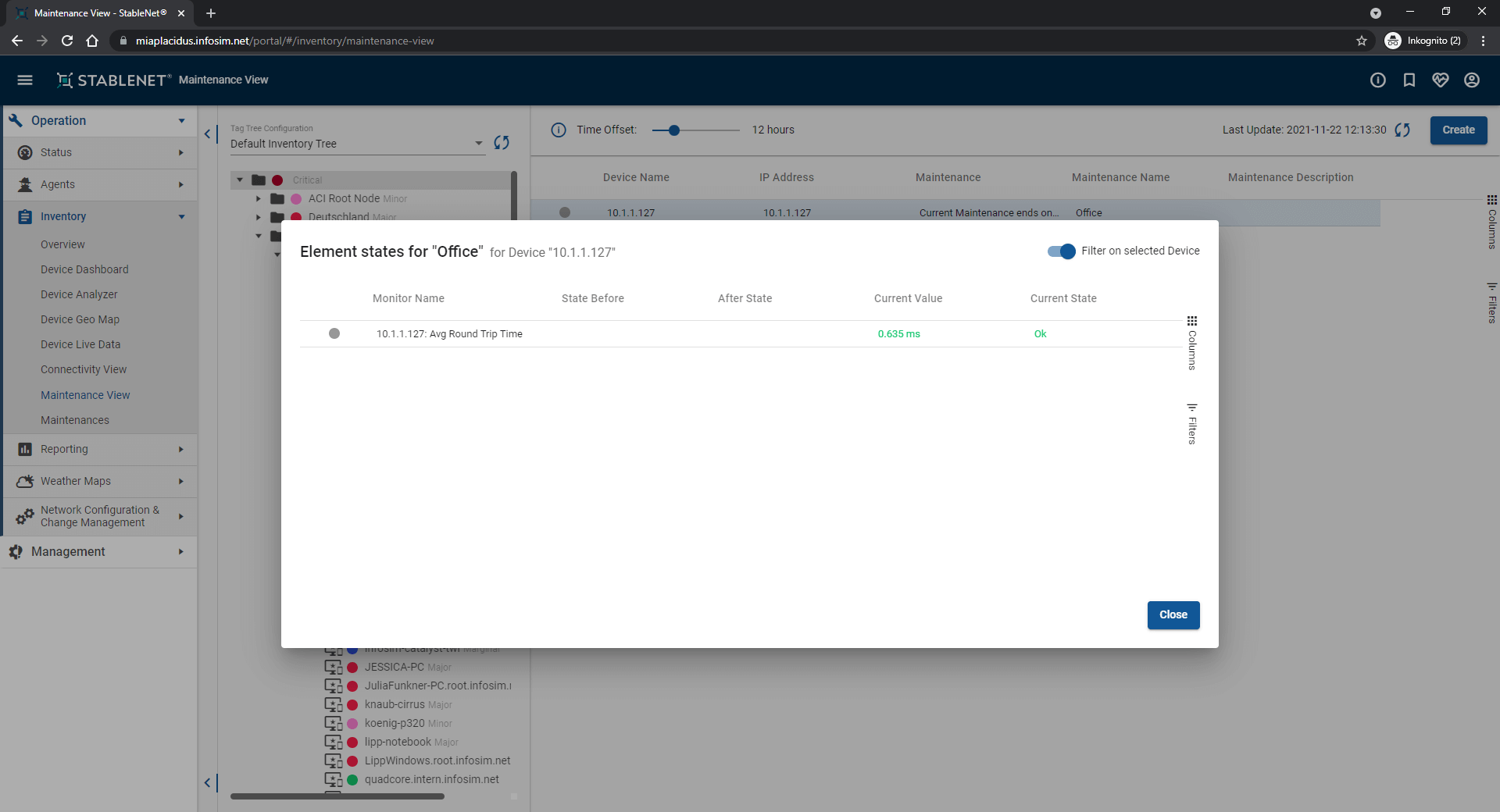1500x812 pixels.
Task: Open the user account icon
Action: tap(1472, 80)
